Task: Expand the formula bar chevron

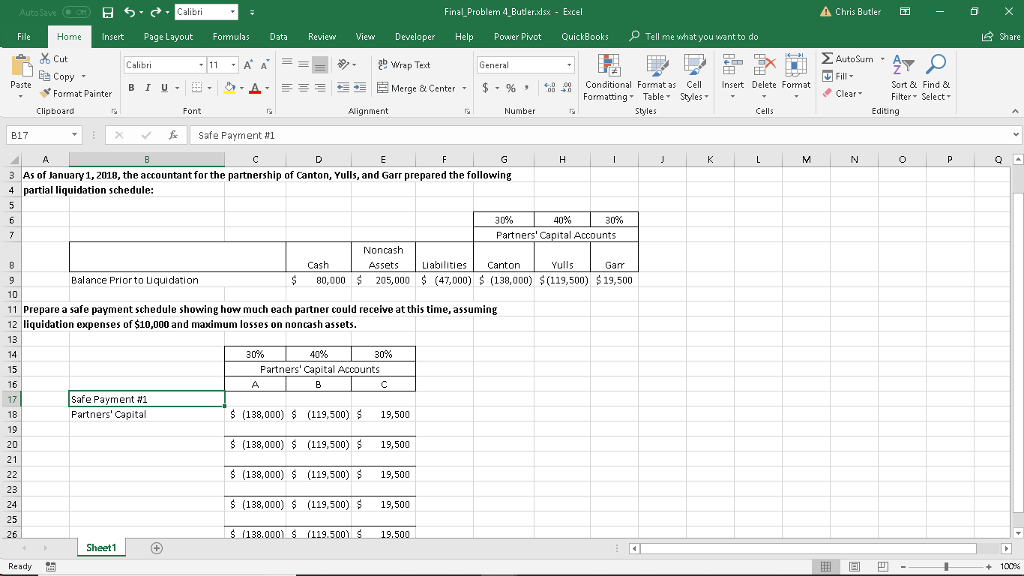Action: click(x=1016, y=135)
